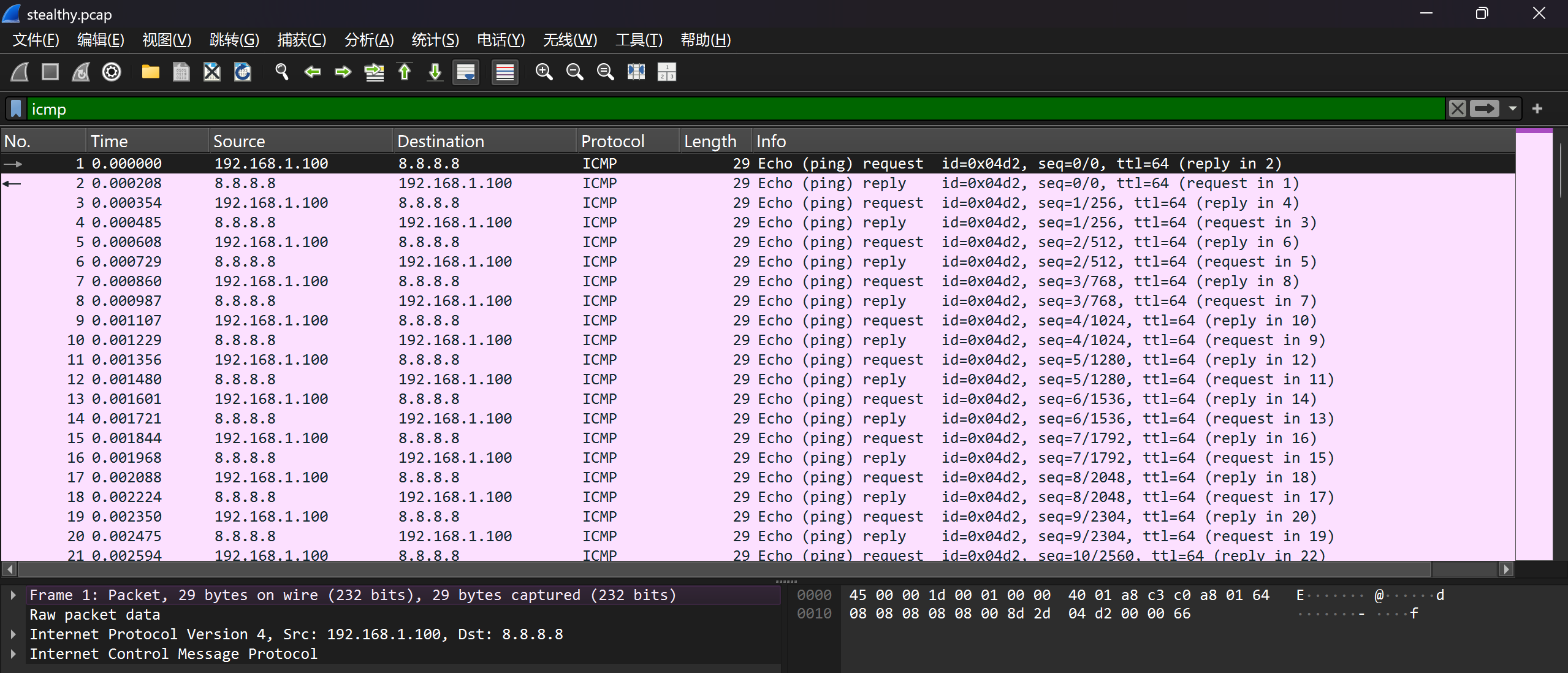Toggle packet colorization rules button
Image resolution: width=1568 pixels, height=673 pixels.
pyautogui.click(x=505, y=72)
